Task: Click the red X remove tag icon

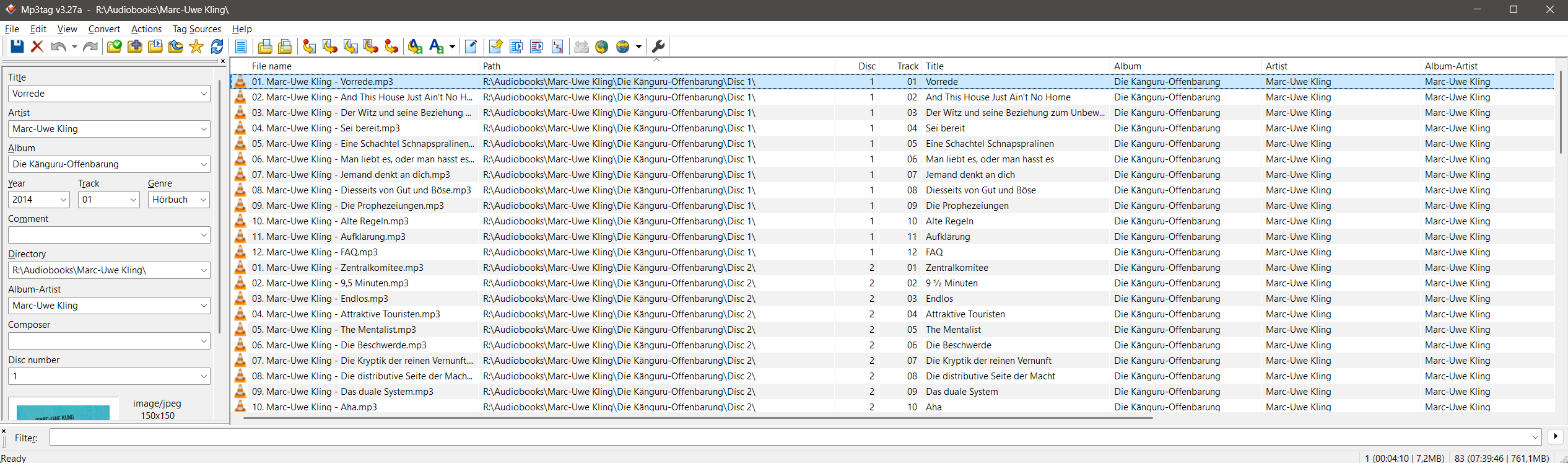Action: 37,46
